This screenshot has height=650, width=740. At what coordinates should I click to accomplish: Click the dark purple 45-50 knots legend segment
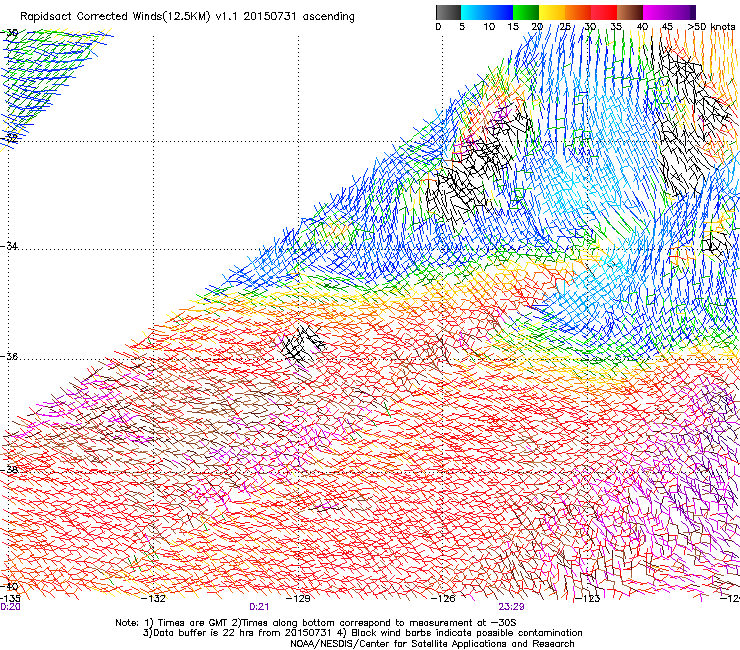click(682, 12)
